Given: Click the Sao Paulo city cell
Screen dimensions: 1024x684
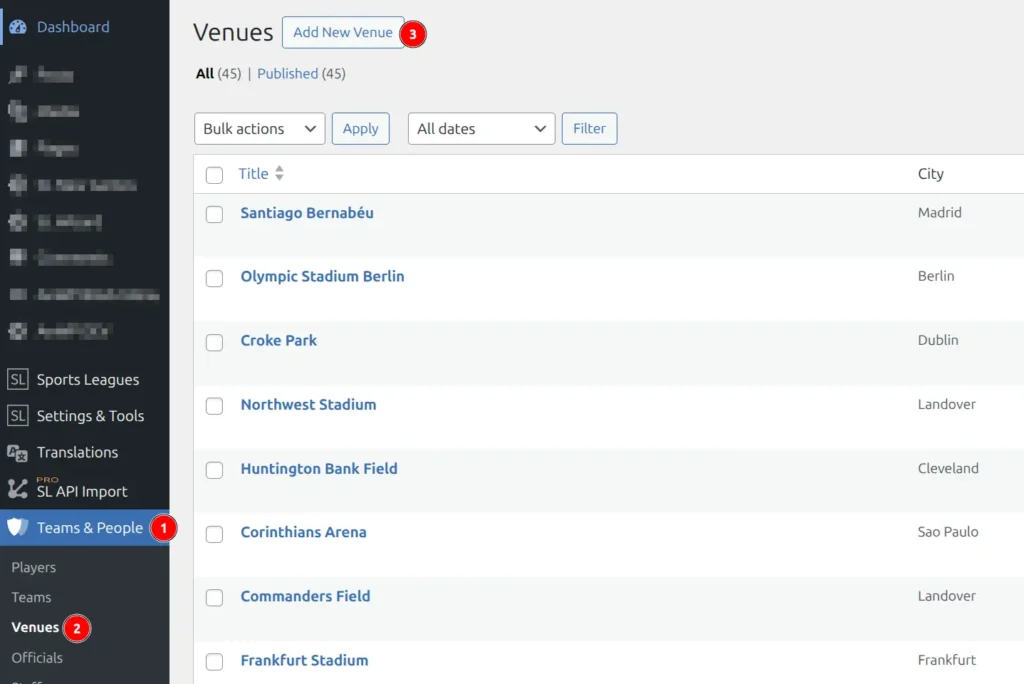Looking at the screenshot, I should pos(948,532).
